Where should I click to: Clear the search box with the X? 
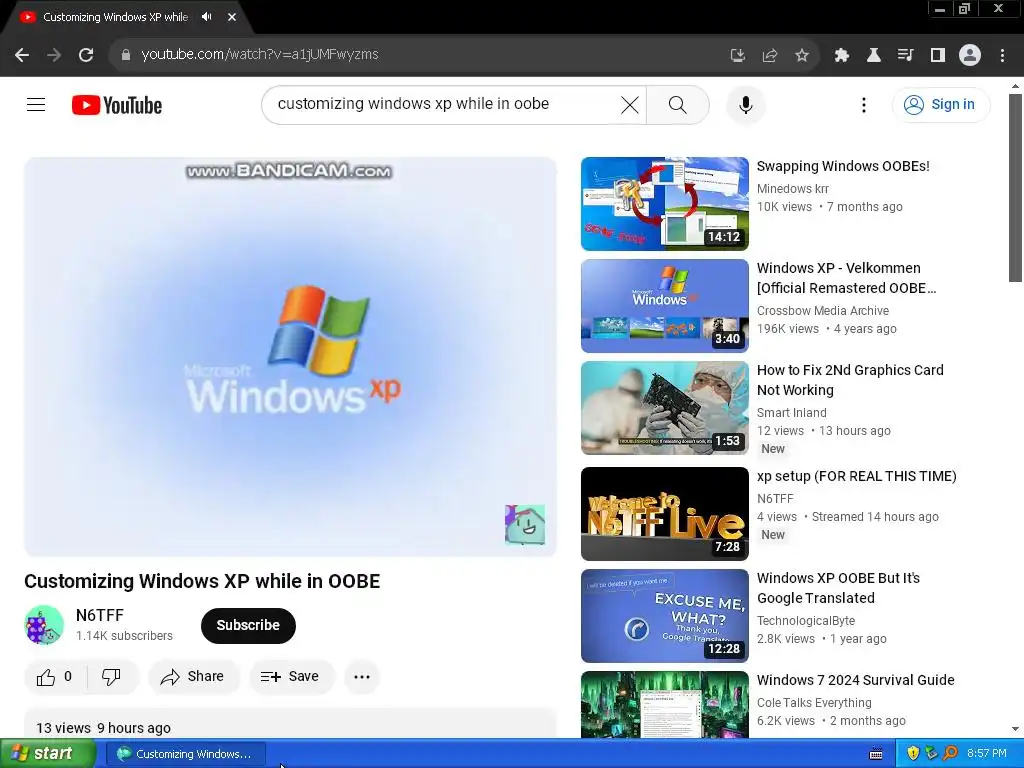point(630,104)
